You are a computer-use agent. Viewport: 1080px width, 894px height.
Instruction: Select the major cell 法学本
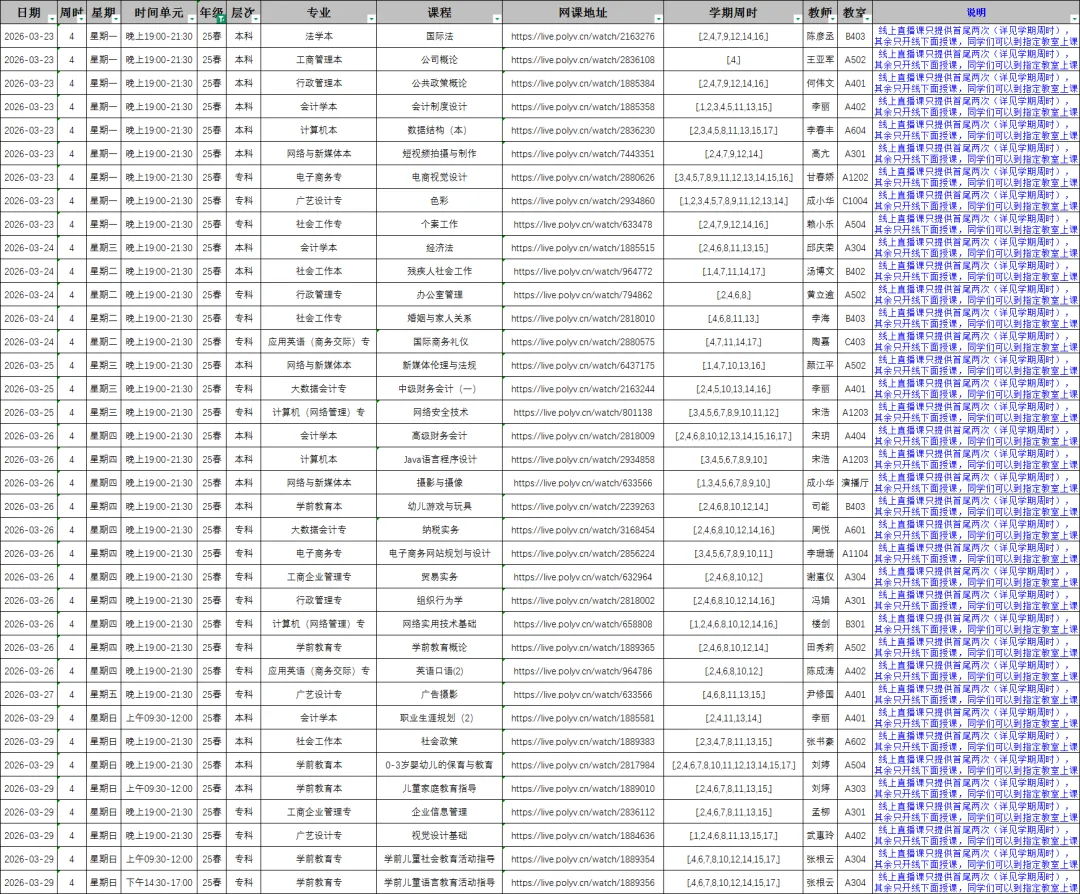coord(319,36)
